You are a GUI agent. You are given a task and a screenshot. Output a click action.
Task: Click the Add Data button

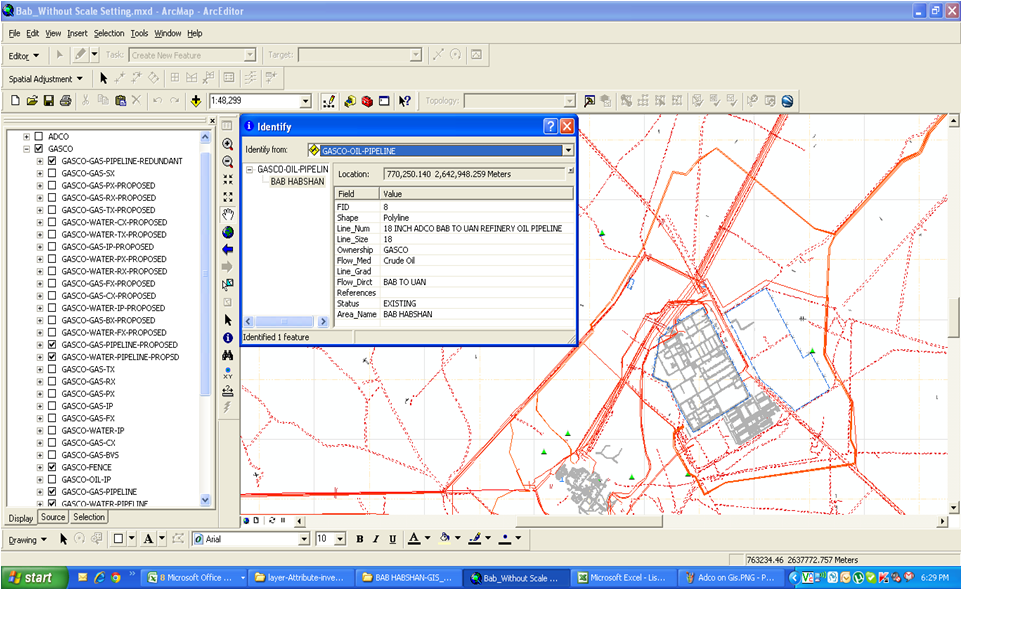(195, 101)
